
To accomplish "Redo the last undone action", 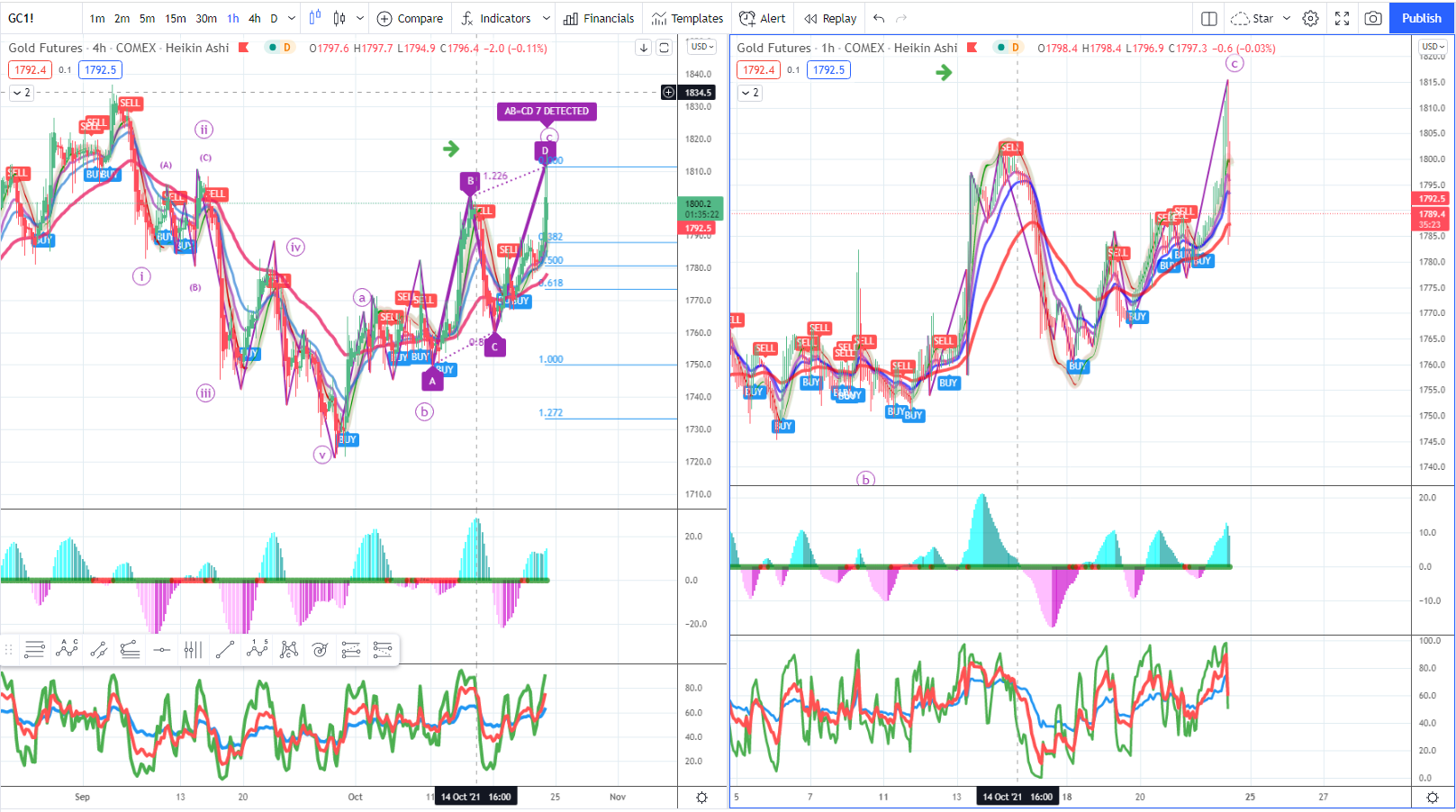I will [x=901, y=18].
